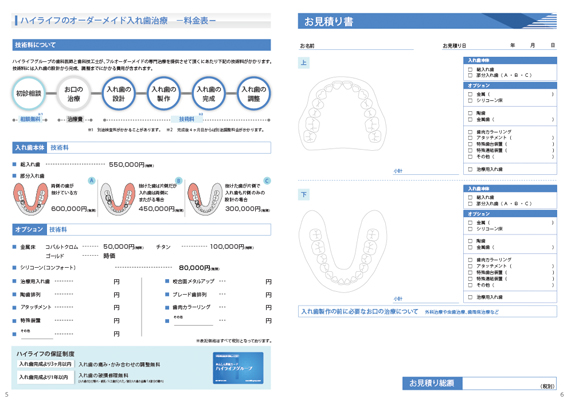Check 治療用入れ歯 in the 下 section
Screen dimensions: 565x400
(470, 297)
